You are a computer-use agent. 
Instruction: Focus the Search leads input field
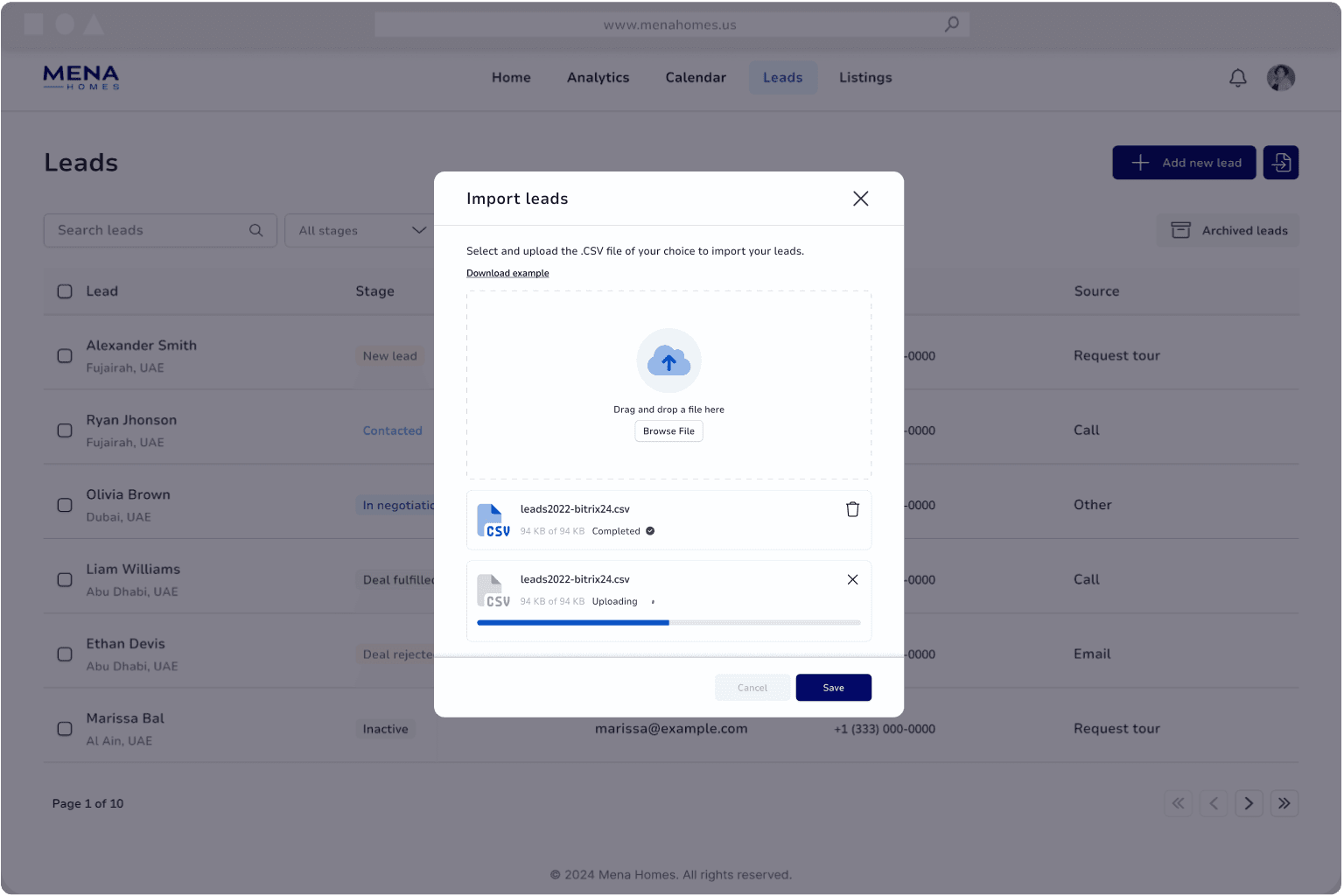coord(149,230)
